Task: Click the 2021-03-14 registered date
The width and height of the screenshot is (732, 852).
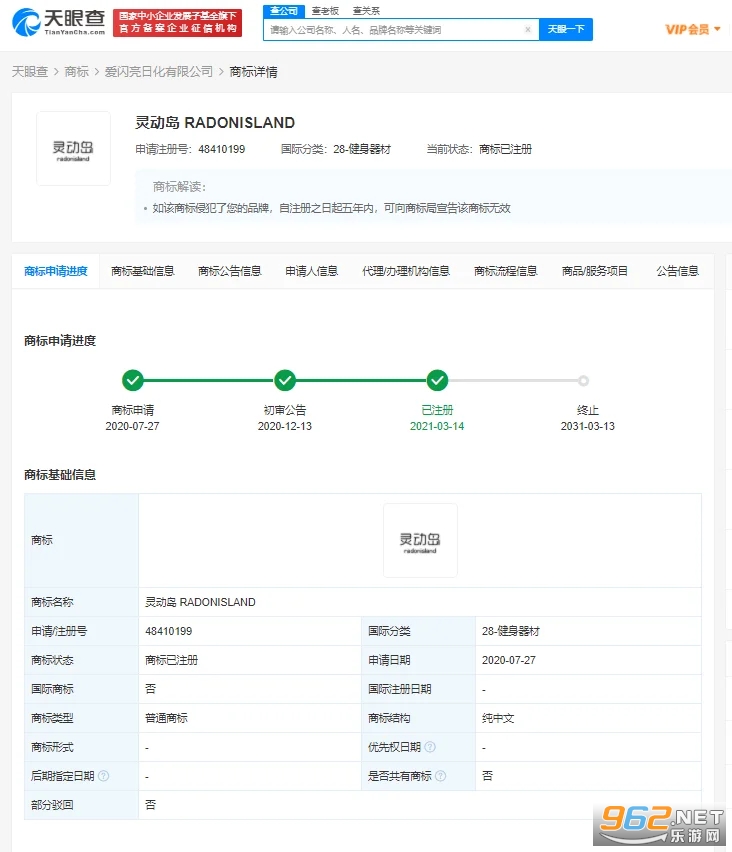Action: 437,427
